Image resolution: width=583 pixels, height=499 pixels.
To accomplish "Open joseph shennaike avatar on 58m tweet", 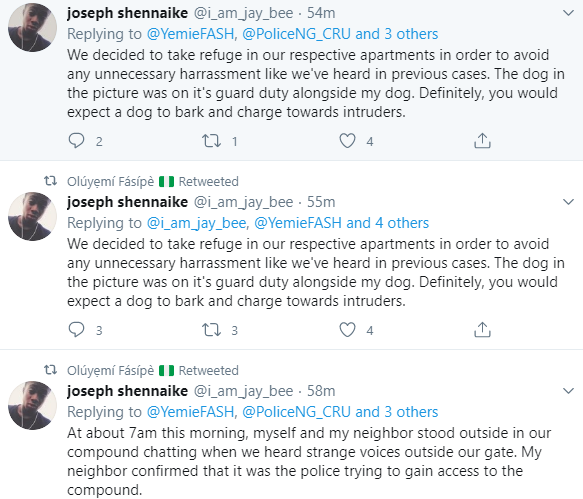I will (x=33, y=405).
